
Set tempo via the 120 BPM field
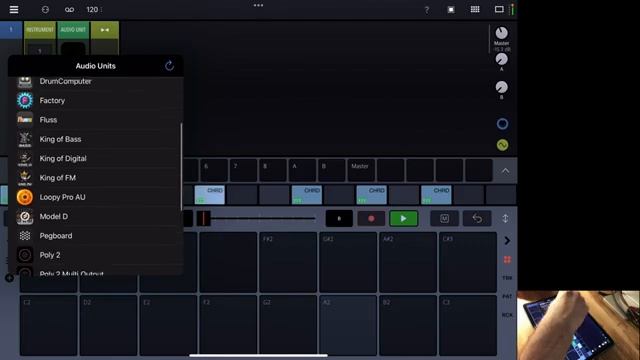(93, 9)
